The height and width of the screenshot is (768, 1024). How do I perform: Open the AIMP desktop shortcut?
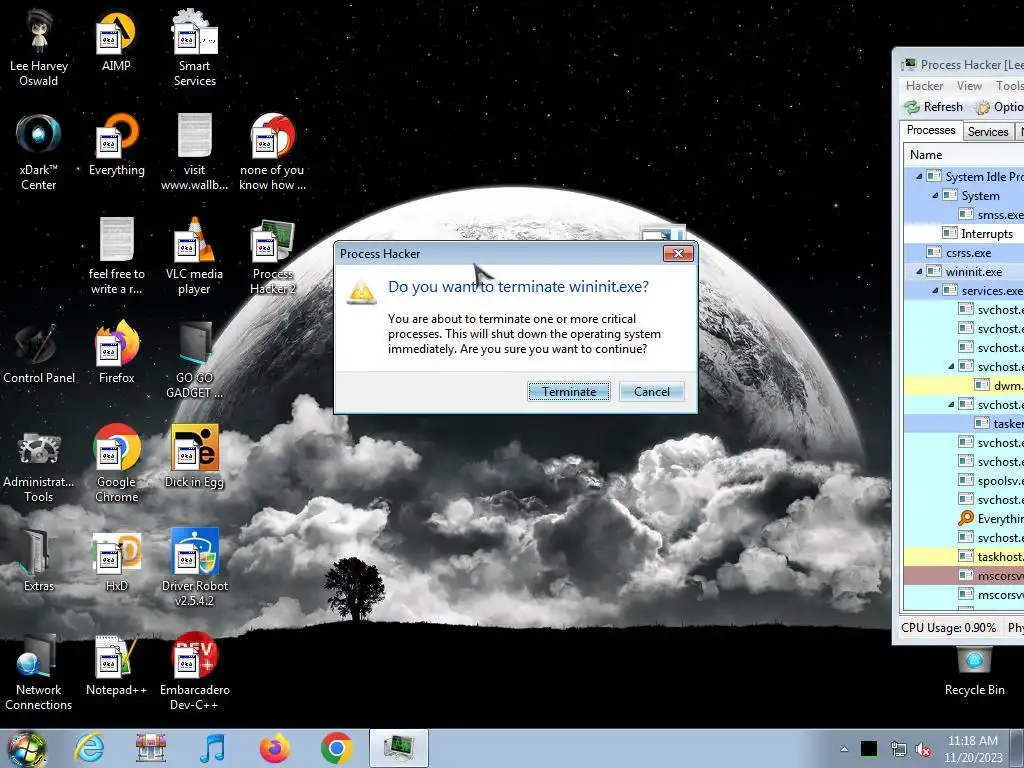click(116, 40)
